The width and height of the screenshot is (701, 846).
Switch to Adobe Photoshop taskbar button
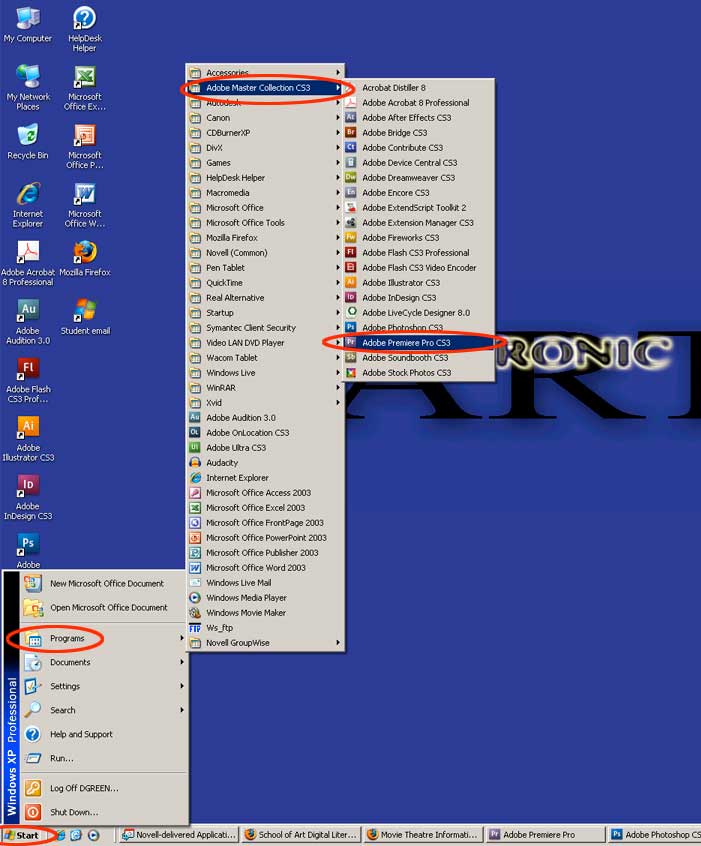[x=655, y=835]
